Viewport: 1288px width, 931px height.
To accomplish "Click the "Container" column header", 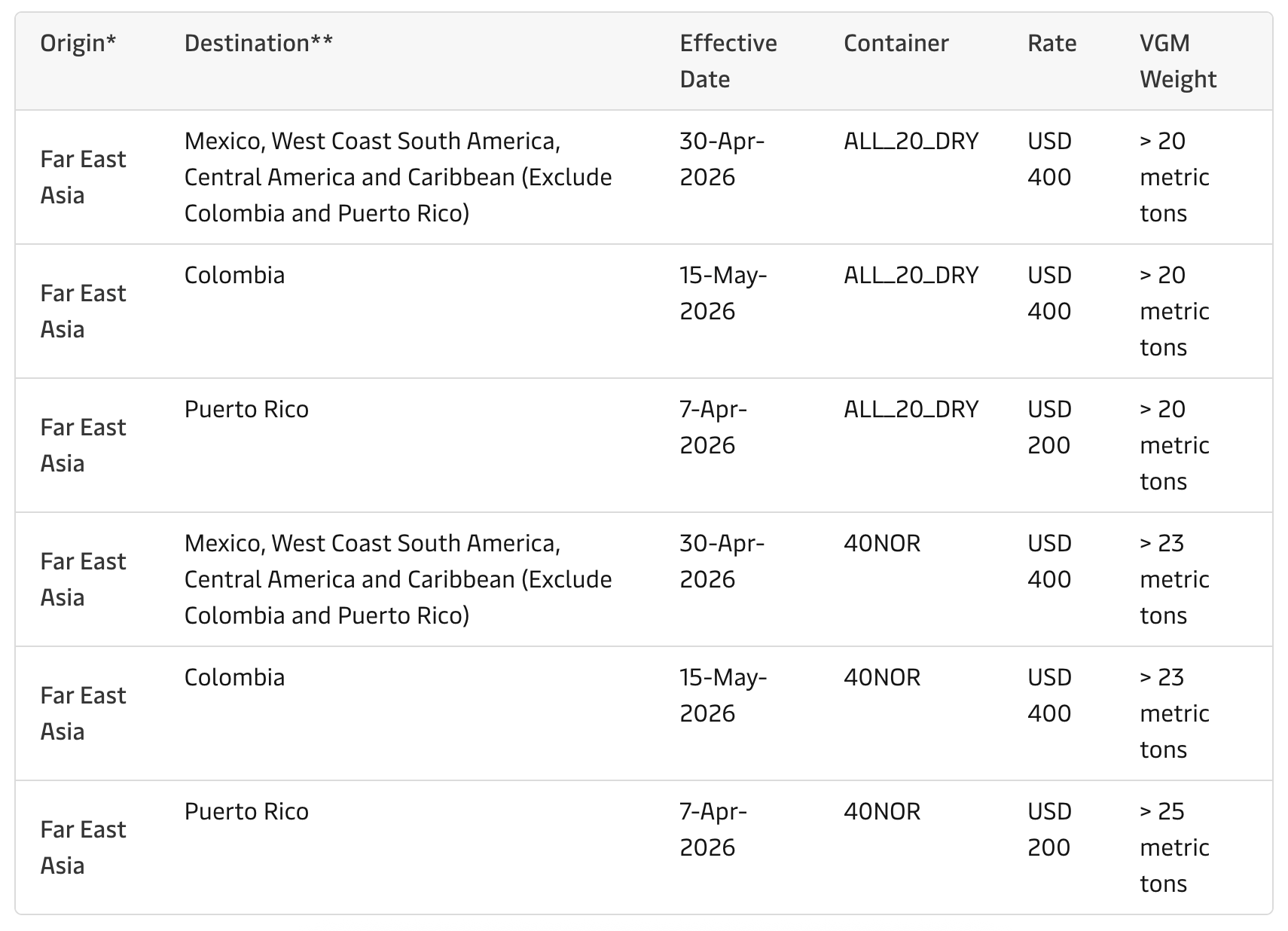I will 896,43.
